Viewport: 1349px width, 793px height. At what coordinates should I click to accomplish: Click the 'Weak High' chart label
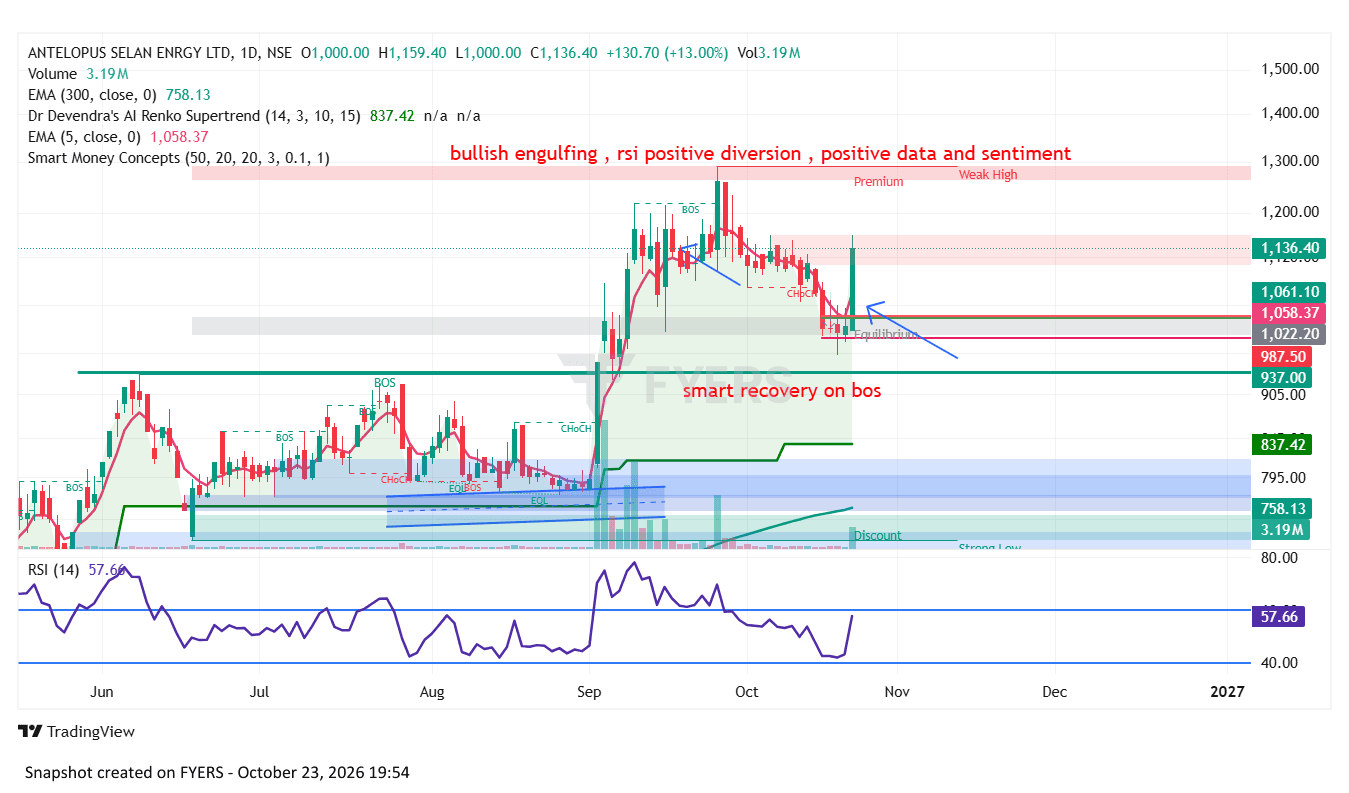pos(988,174)
